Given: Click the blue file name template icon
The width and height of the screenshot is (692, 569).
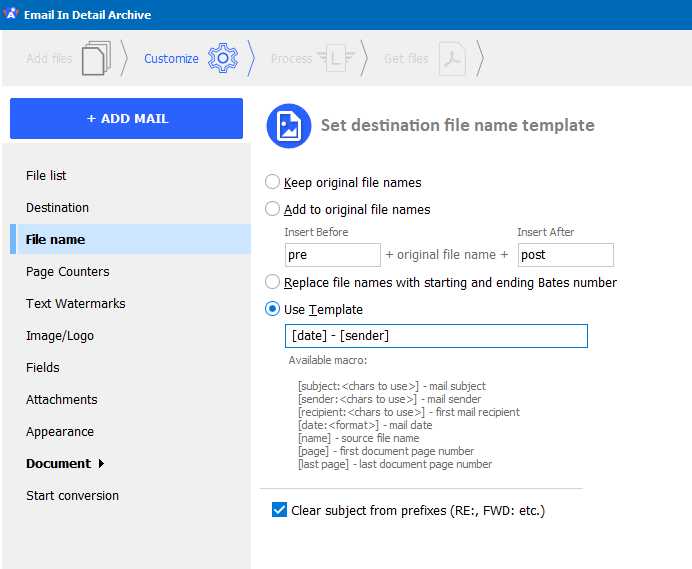Looking at the screenshot, I should point(289,126).
